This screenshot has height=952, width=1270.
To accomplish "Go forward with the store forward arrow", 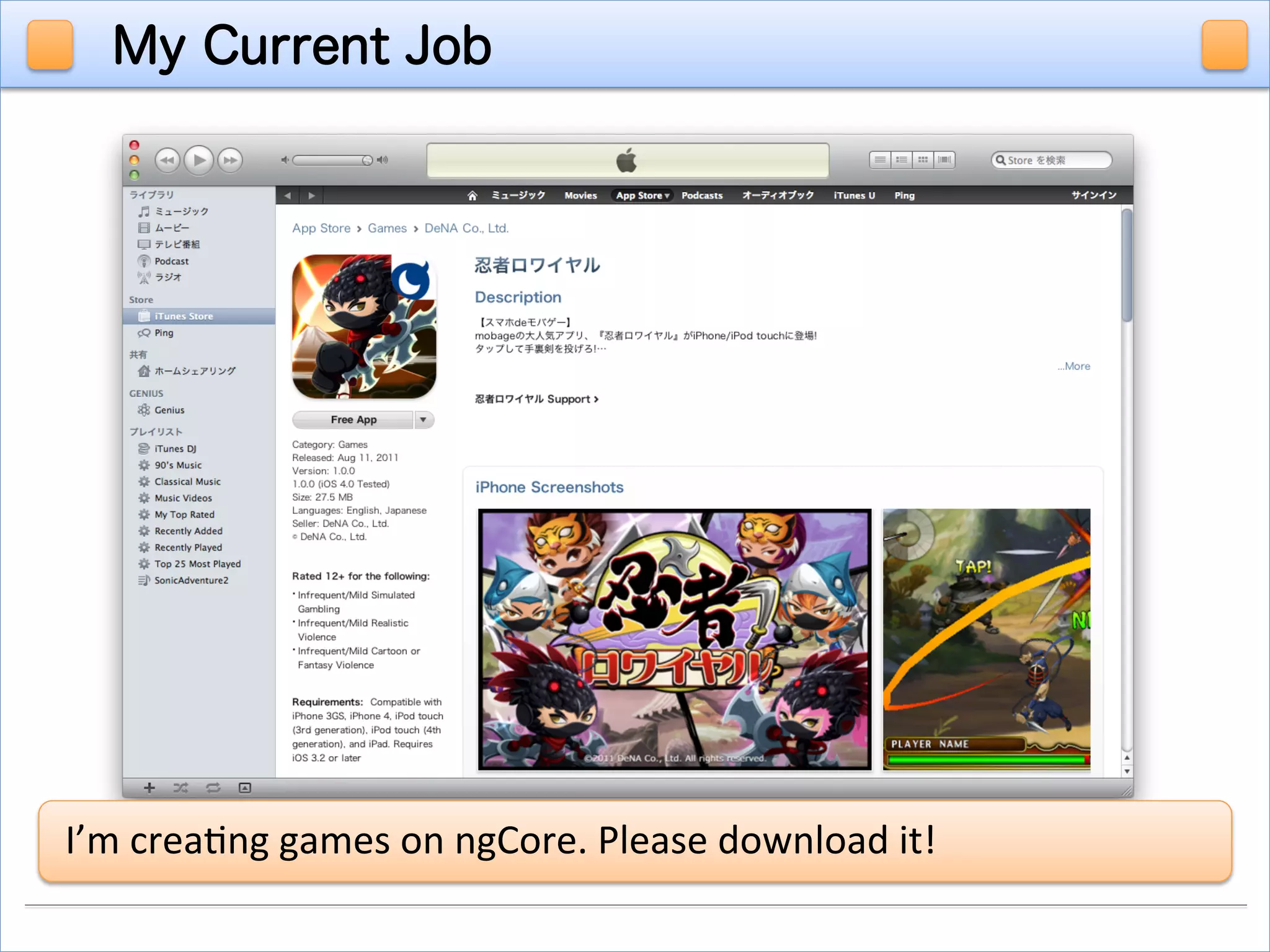I will (x=311, y=195).
